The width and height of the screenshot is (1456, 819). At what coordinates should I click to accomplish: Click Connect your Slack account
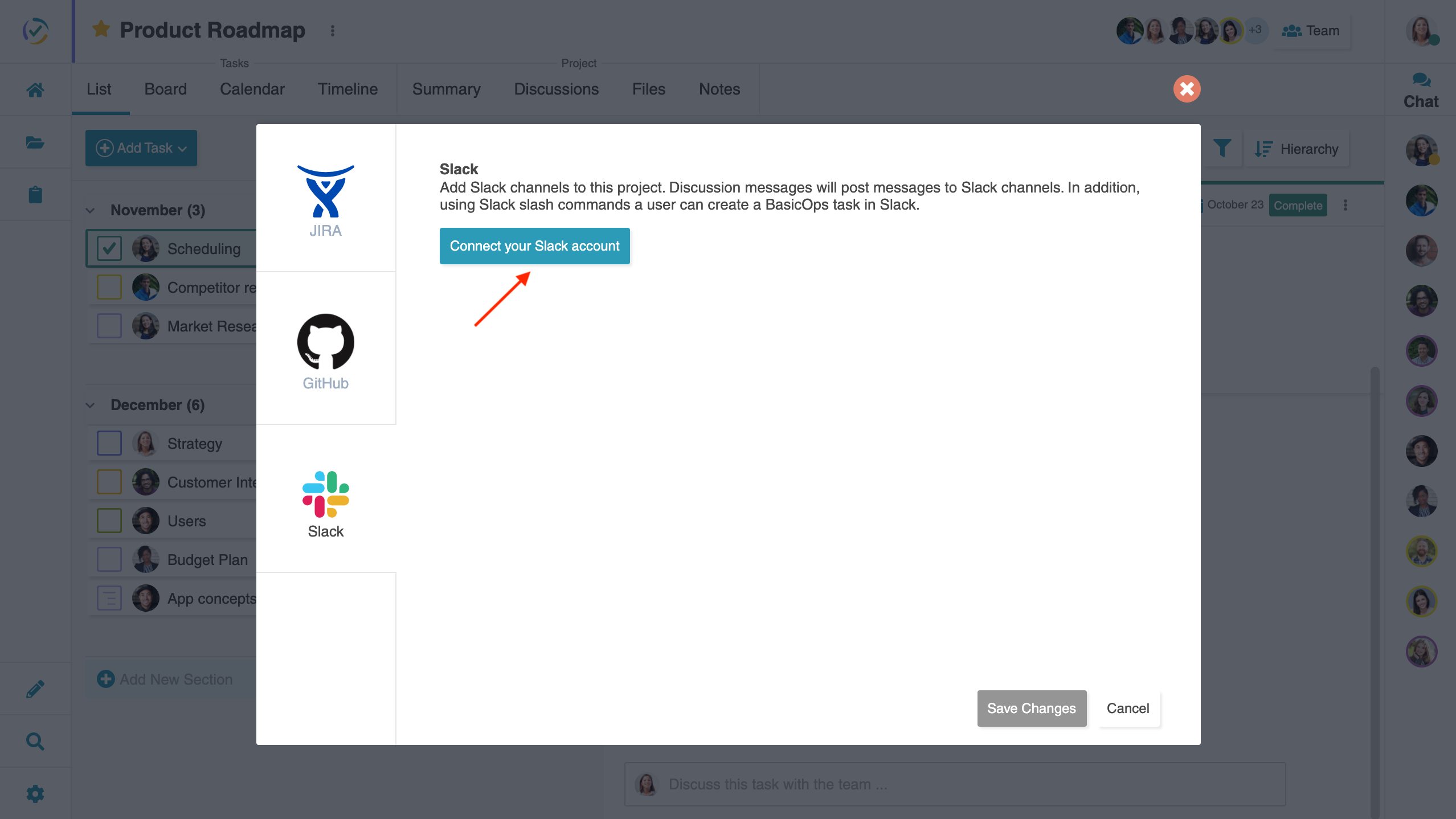pyautogui.click(x=534, y=246)
